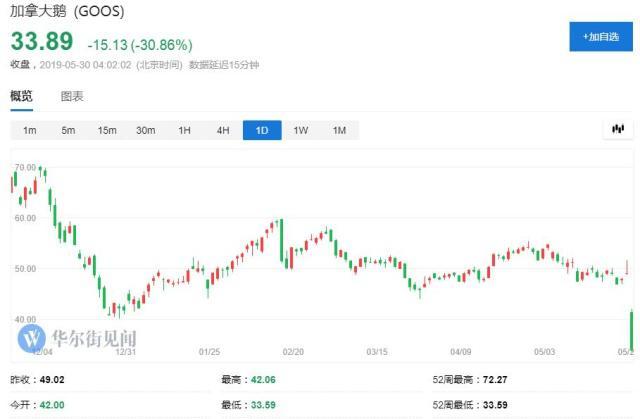The image size is (640, 419).
Task: Click the 70.00 price axis label
Action: 25,167
